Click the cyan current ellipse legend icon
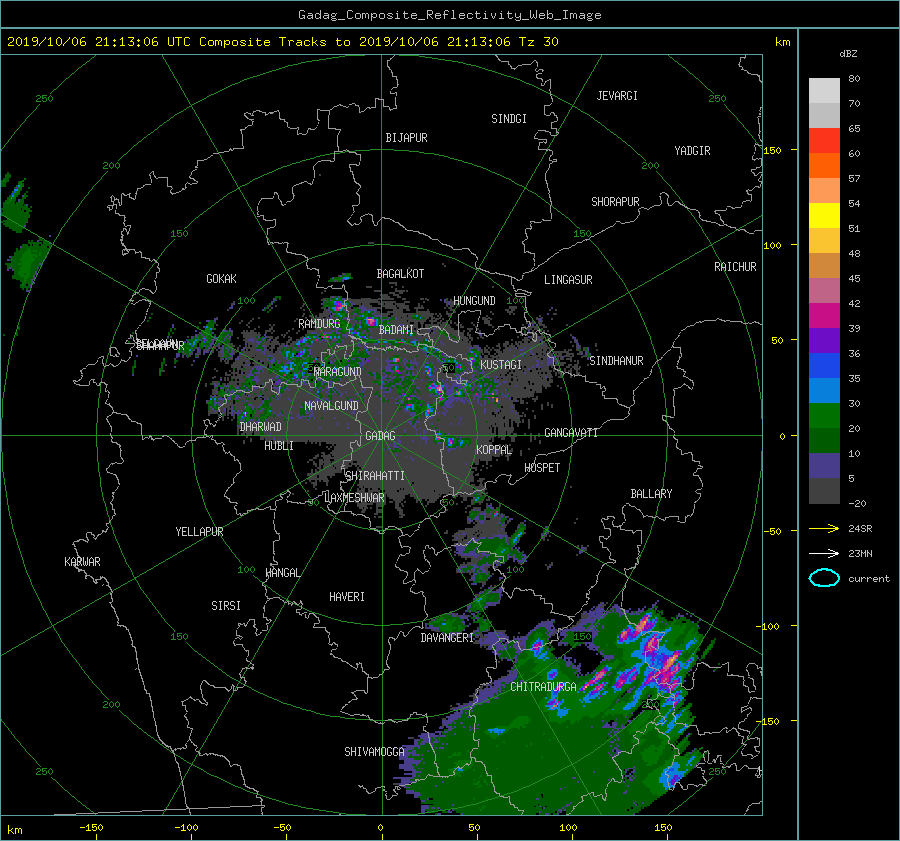Viewport: 900px width, 841px height. [824, 578]
